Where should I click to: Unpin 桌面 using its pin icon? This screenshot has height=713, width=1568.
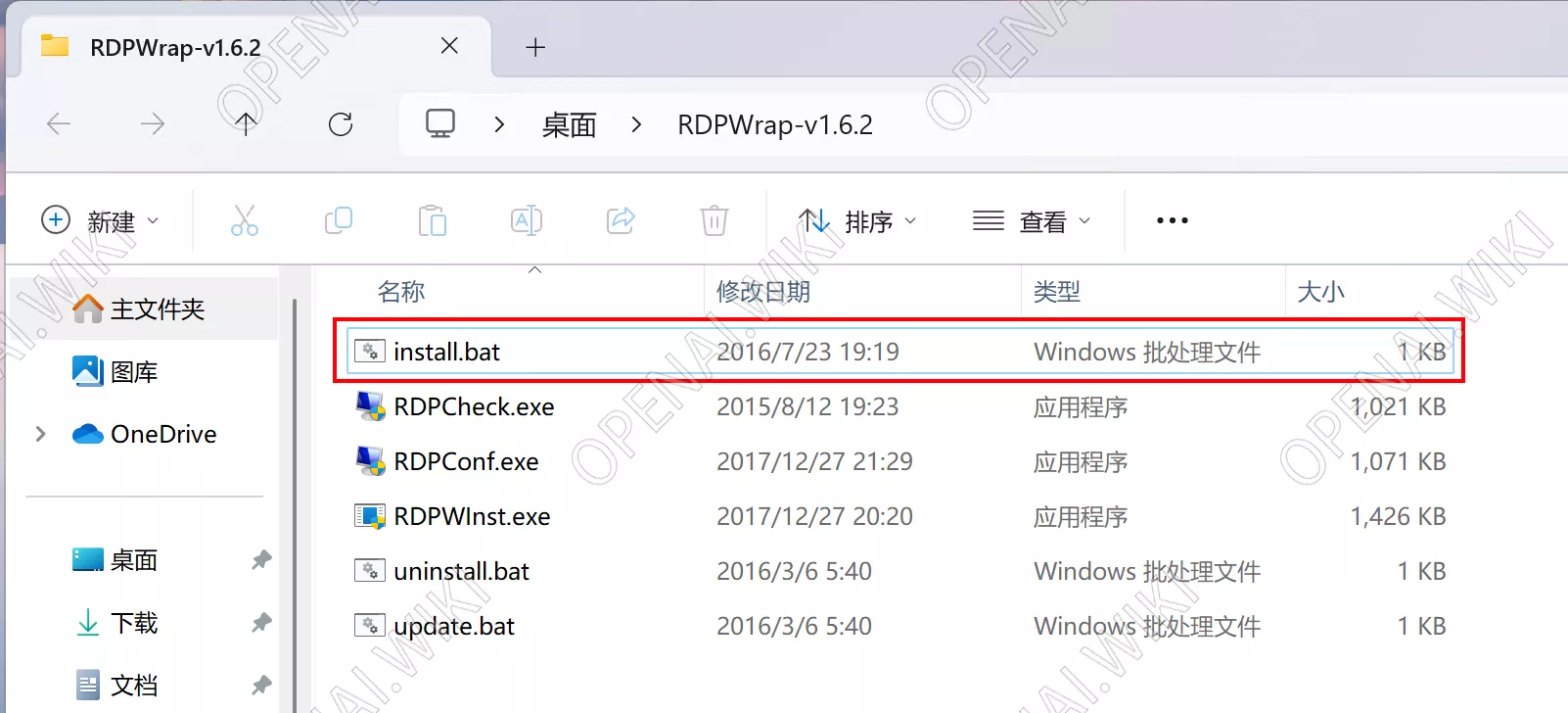(261, 560)
